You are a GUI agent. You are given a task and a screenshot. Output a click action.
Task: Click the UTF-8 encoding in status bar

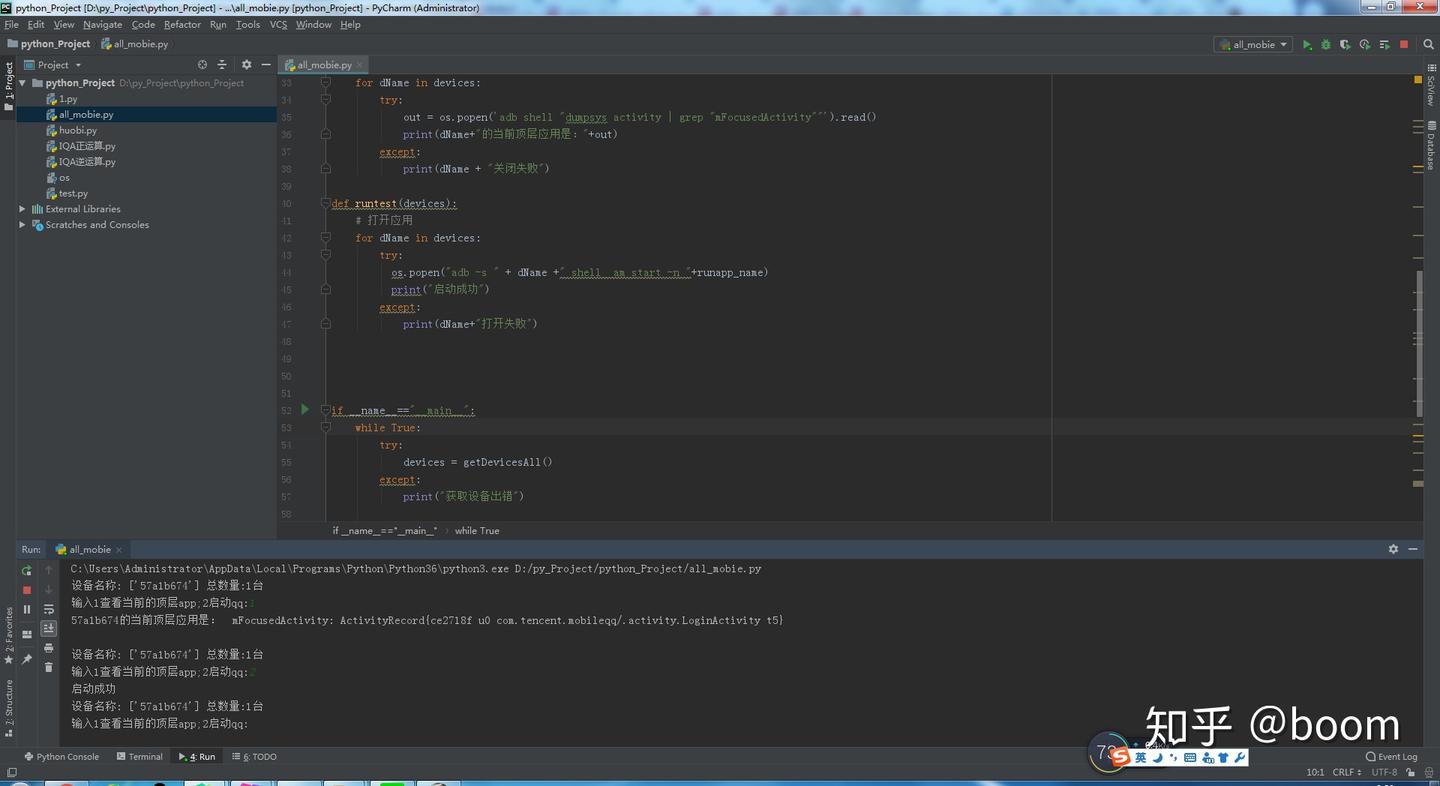1385,772
